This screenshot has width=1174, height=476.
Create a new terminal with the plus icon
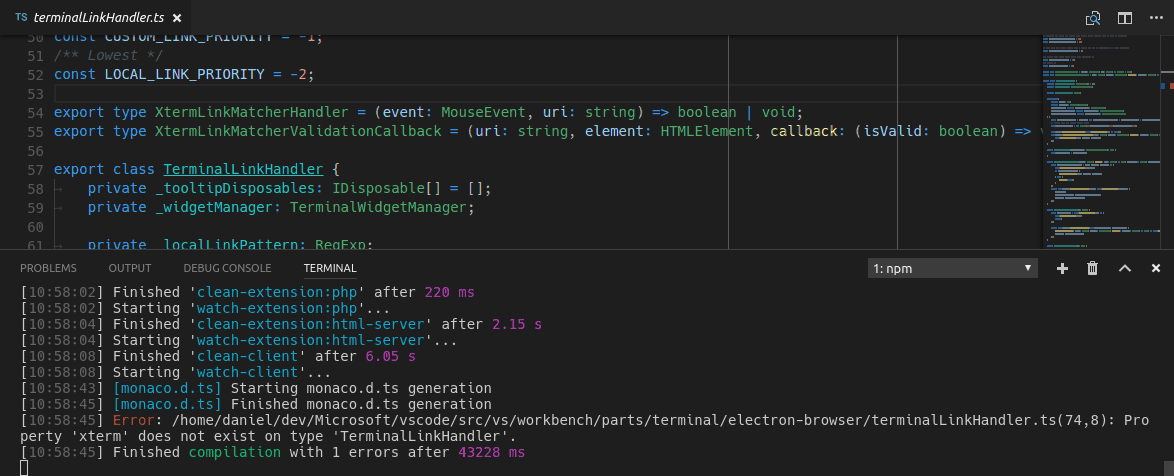(x=1062, y=268)
